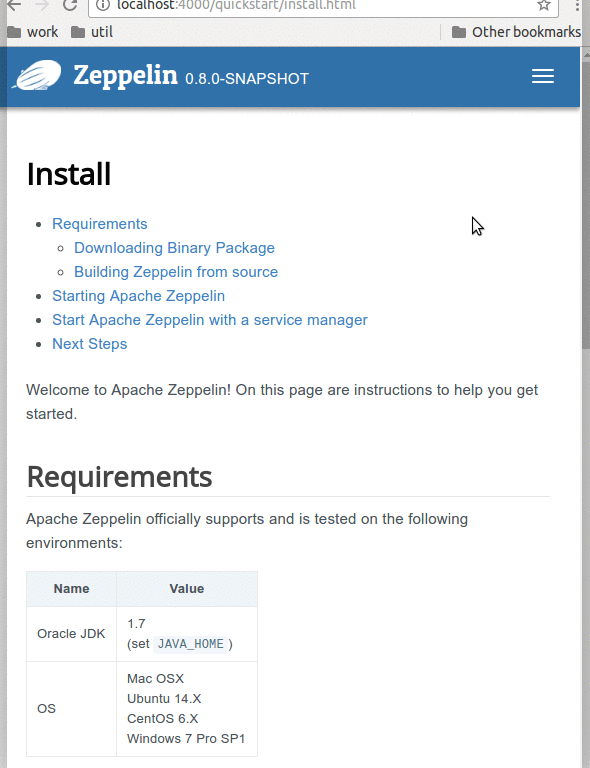Bookmark this page with the star icon

543,5
